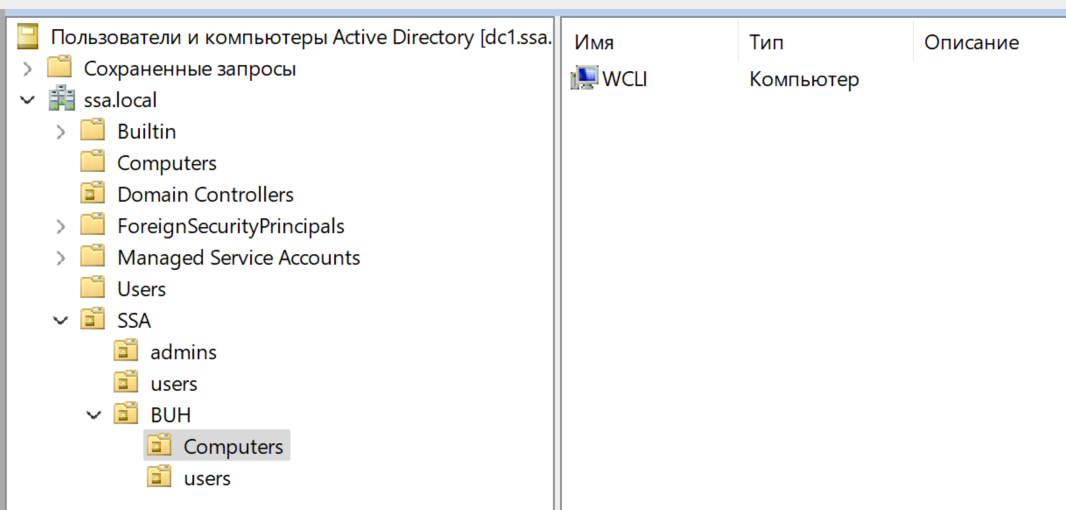Collapse the BUH organizational unit
The image size is (1066, 510).
click(94, 415)
